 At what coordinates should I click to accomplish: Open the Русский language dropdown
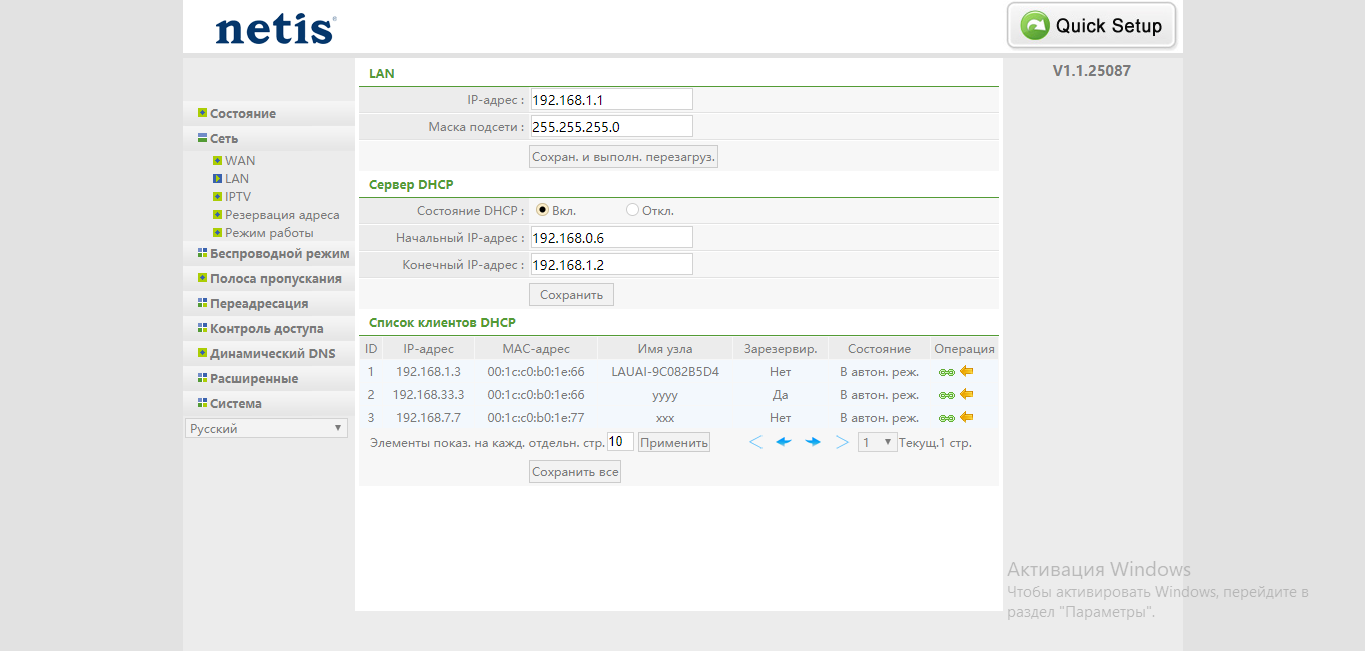266,428
